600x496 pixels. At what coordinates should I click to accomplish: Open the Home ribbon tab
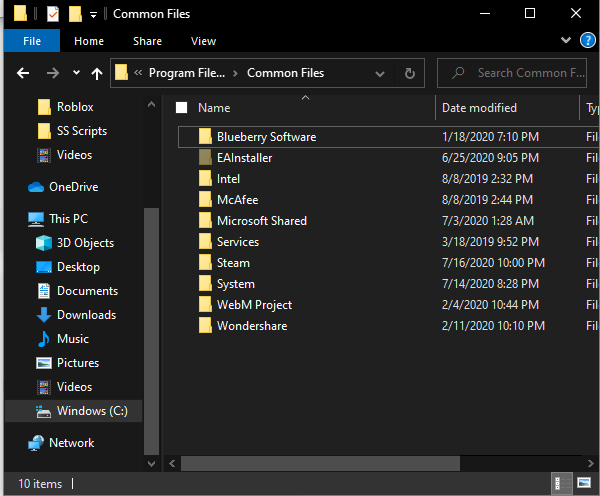[x=89, y=41]
